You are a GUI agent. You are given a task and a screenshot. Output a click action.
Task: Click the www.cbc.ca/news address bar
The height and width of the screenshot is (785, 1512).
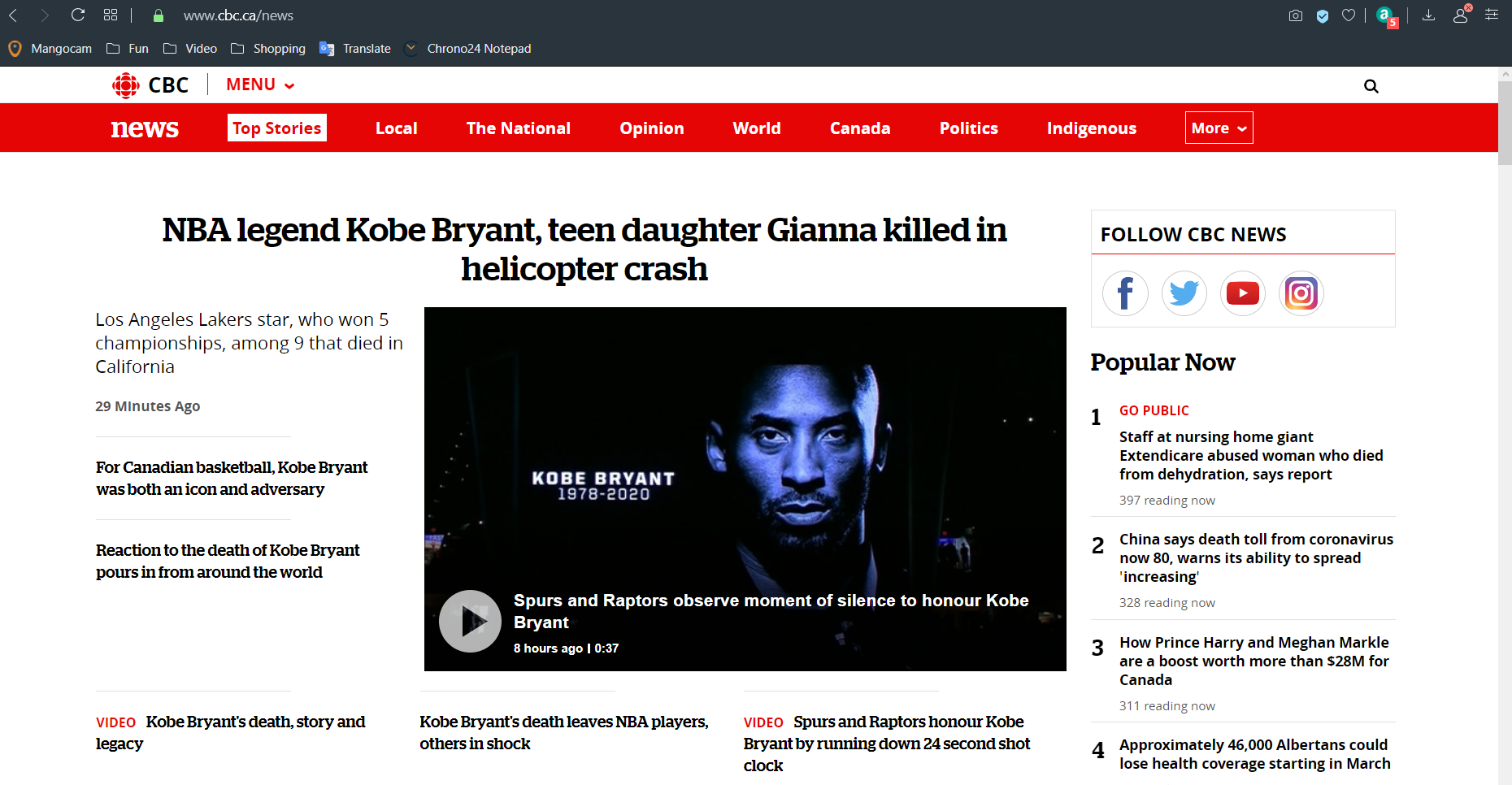[237, 15]
